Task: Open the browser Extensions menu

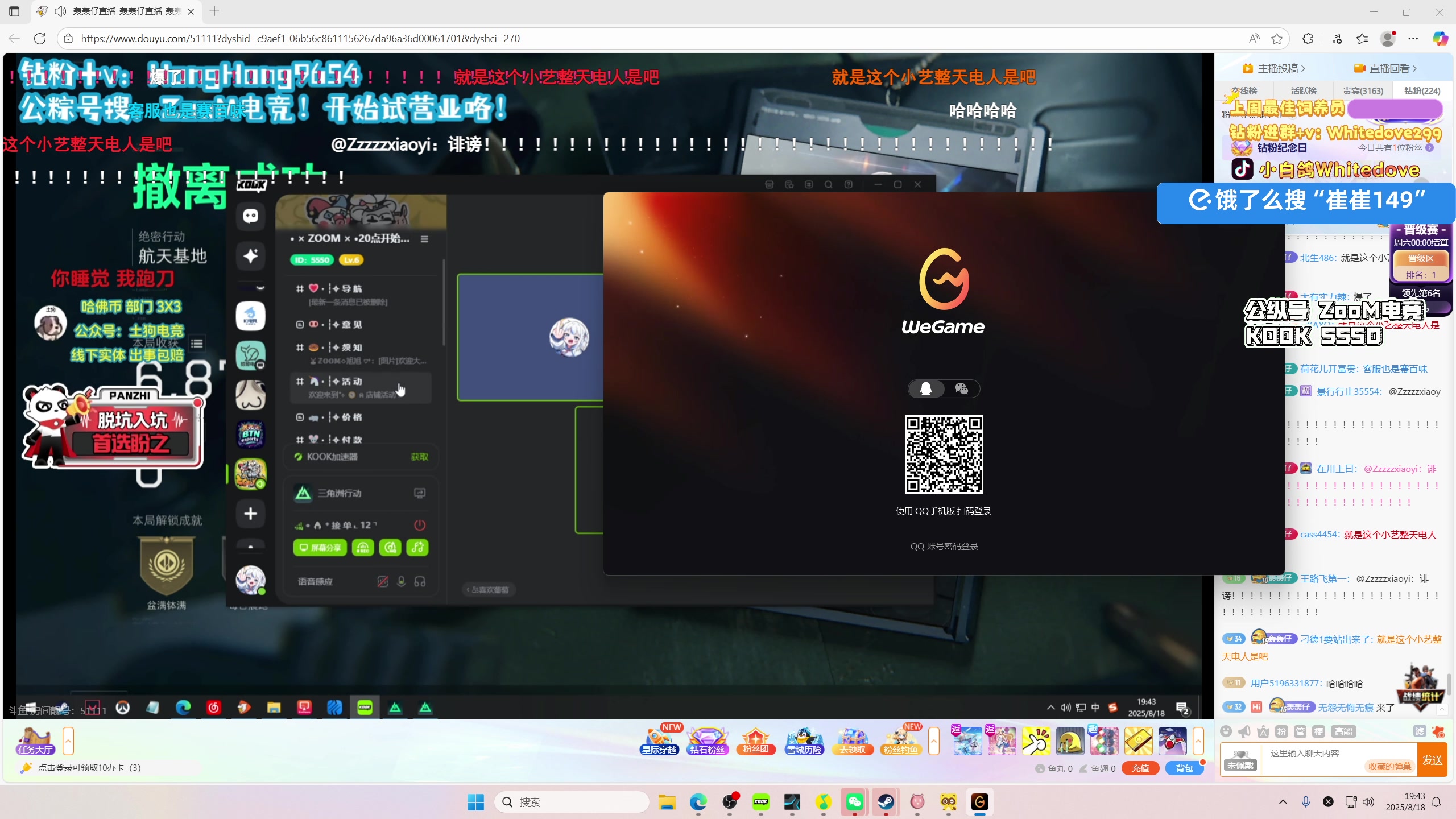Action: (1308, 38)
